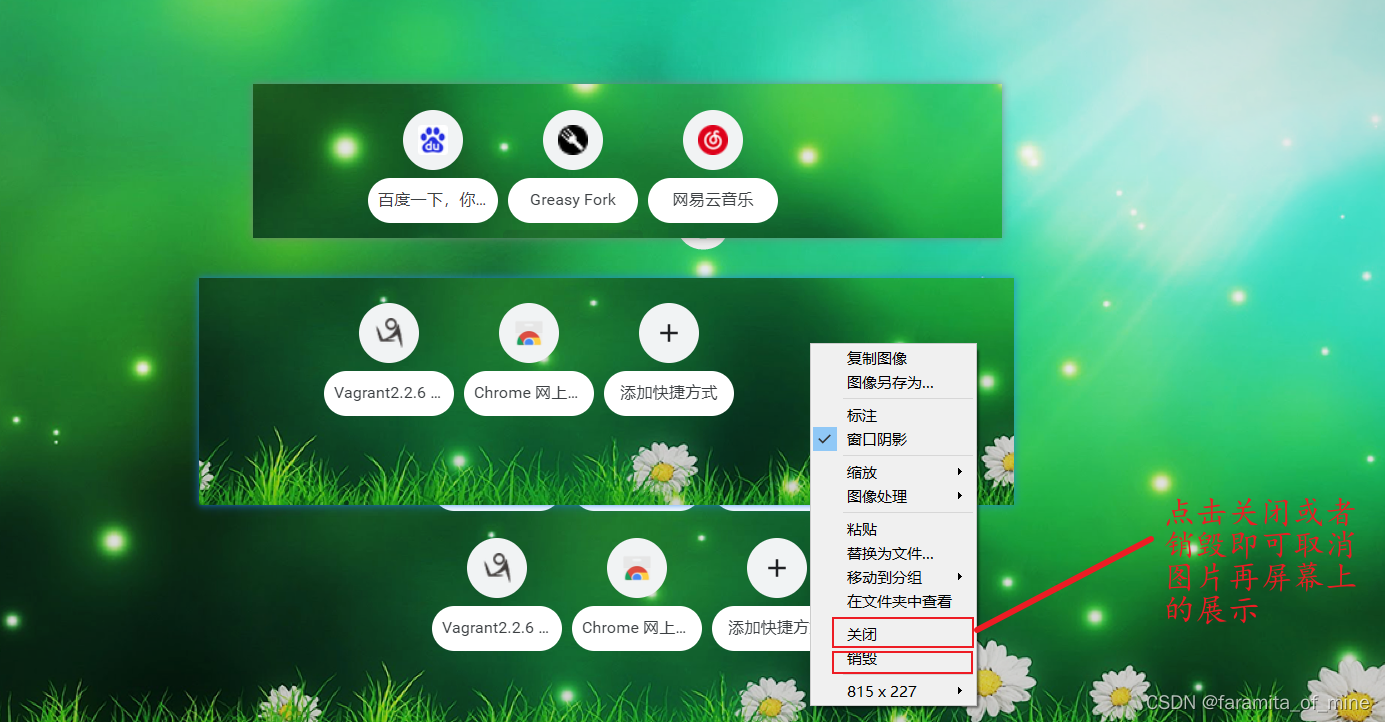This screenshot has height=722, width=1385.
Task: Click the Baidu paw icon
Action: [x=432, y=140]
